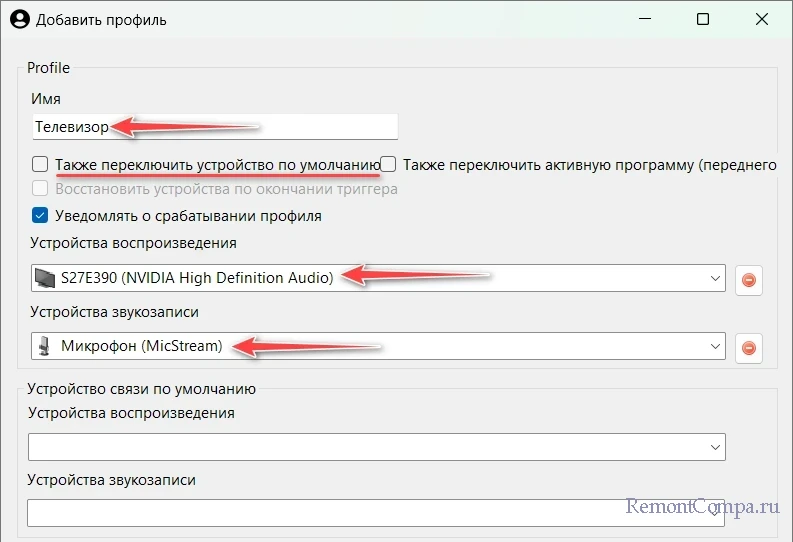Open the S27E390 playback device dropdown
793x542 pixels.
[x=378, y=278]
